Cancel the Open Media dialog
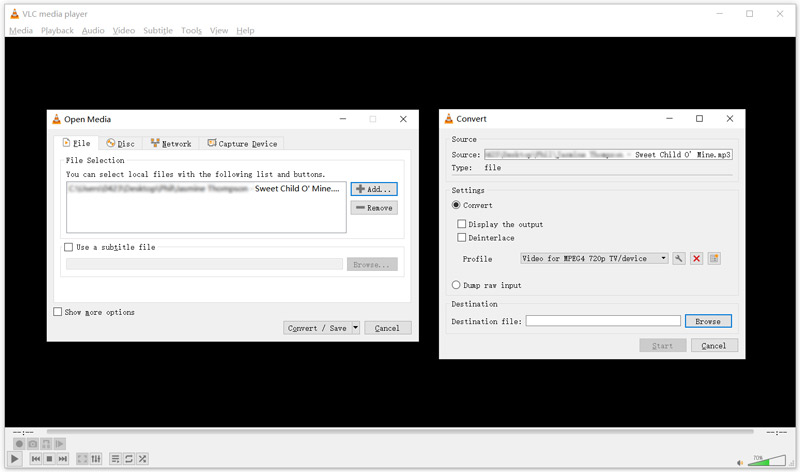This screenshot has height=472, width=800. [x=387, y=328]
